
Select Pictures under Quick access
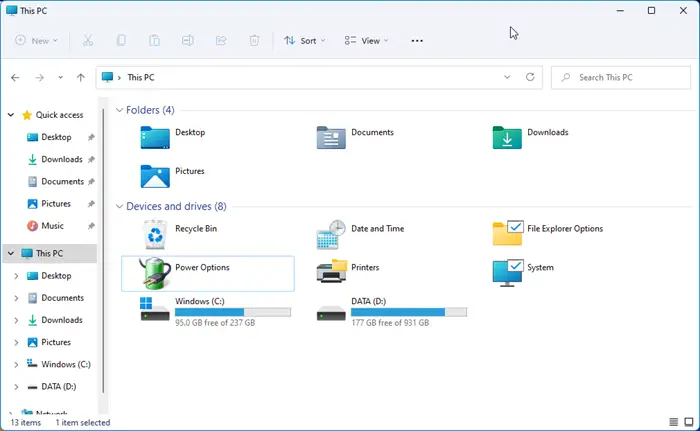point(56,204)
